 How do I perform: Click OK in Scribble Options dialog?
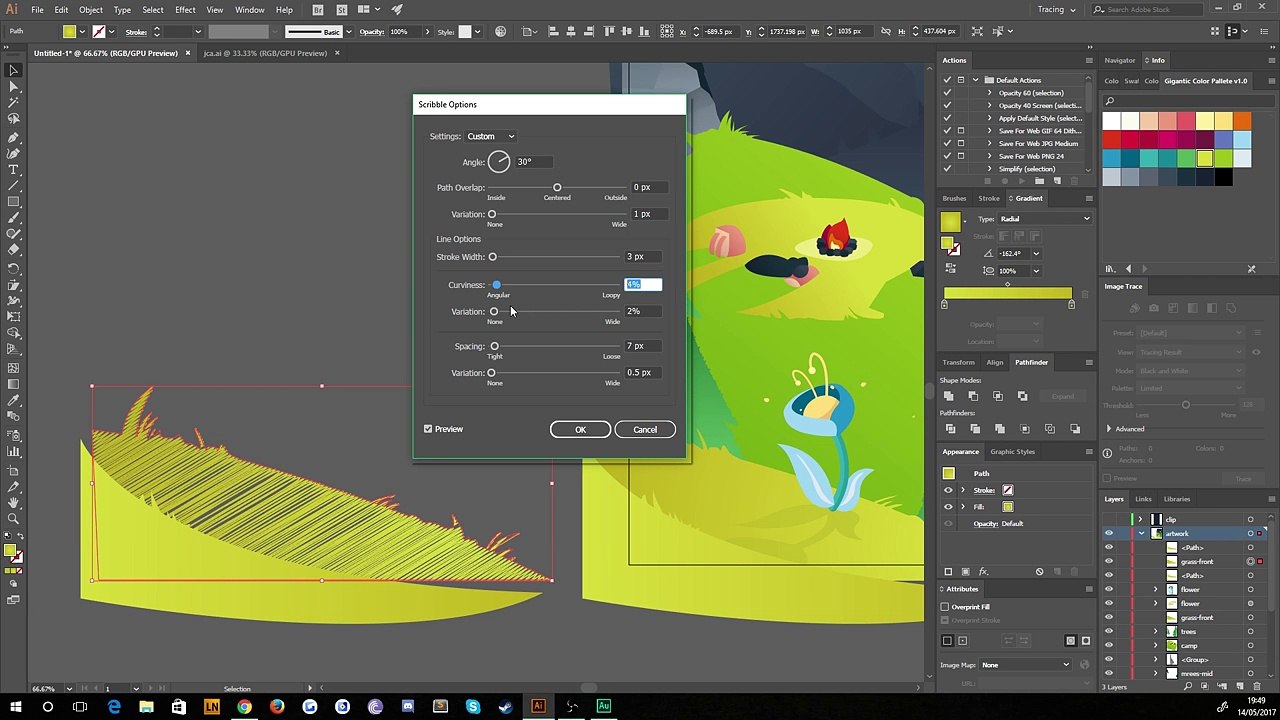pyautogui.click(x=580, y=430)
